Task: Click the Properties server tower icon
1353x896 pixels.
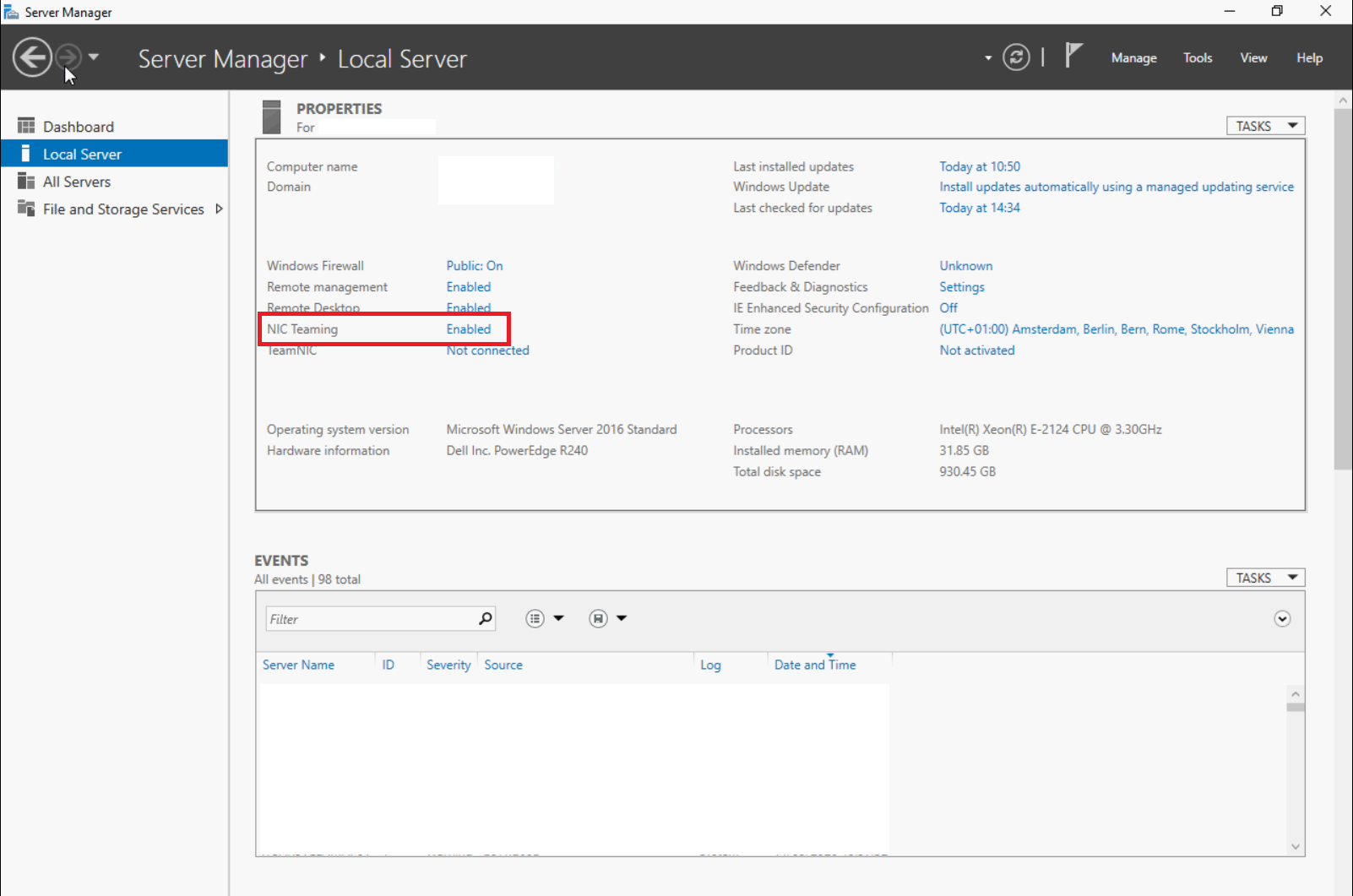Action: point(271,117)
